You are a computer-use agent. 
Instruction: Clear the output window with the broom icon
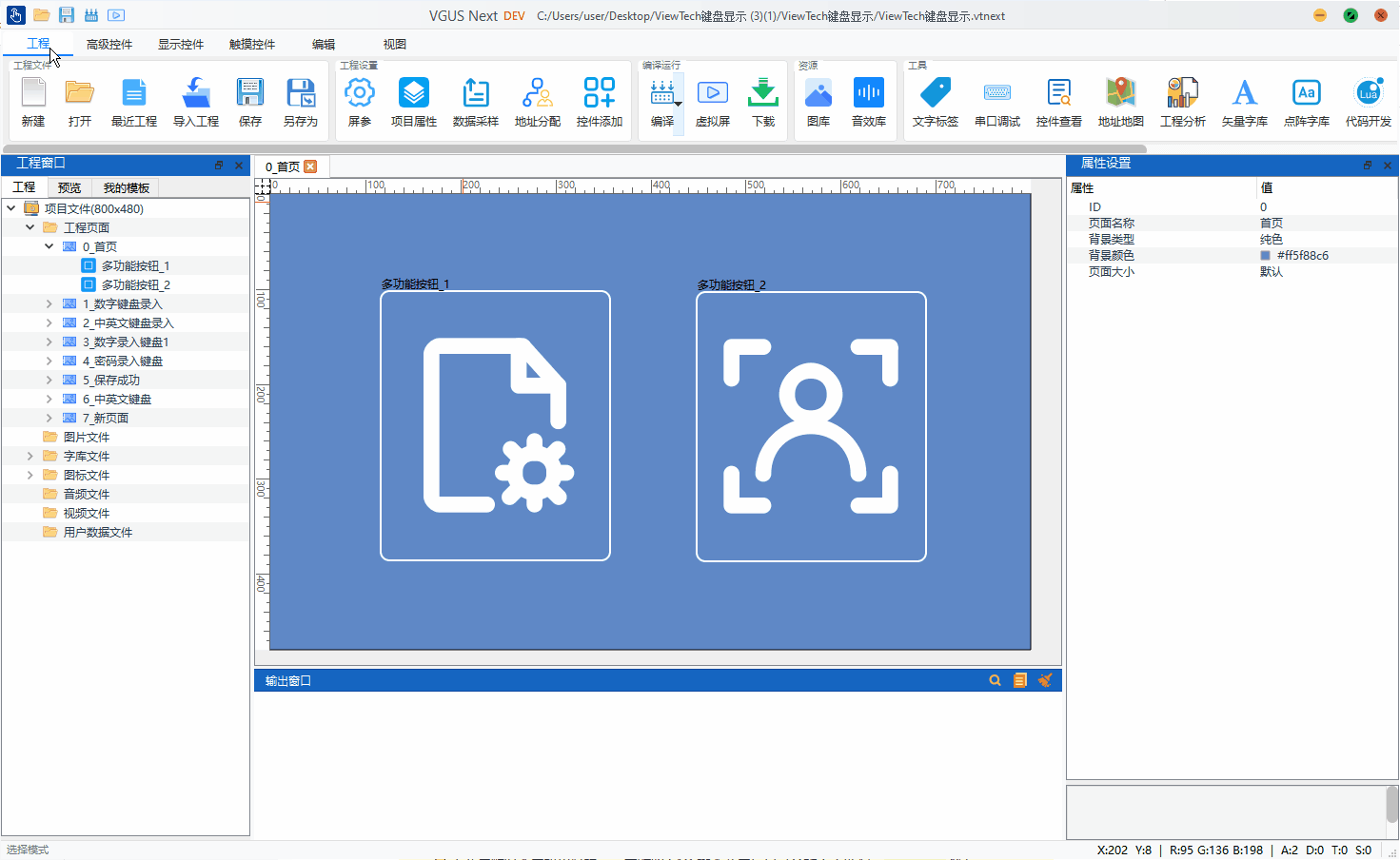coord(1045,680)
